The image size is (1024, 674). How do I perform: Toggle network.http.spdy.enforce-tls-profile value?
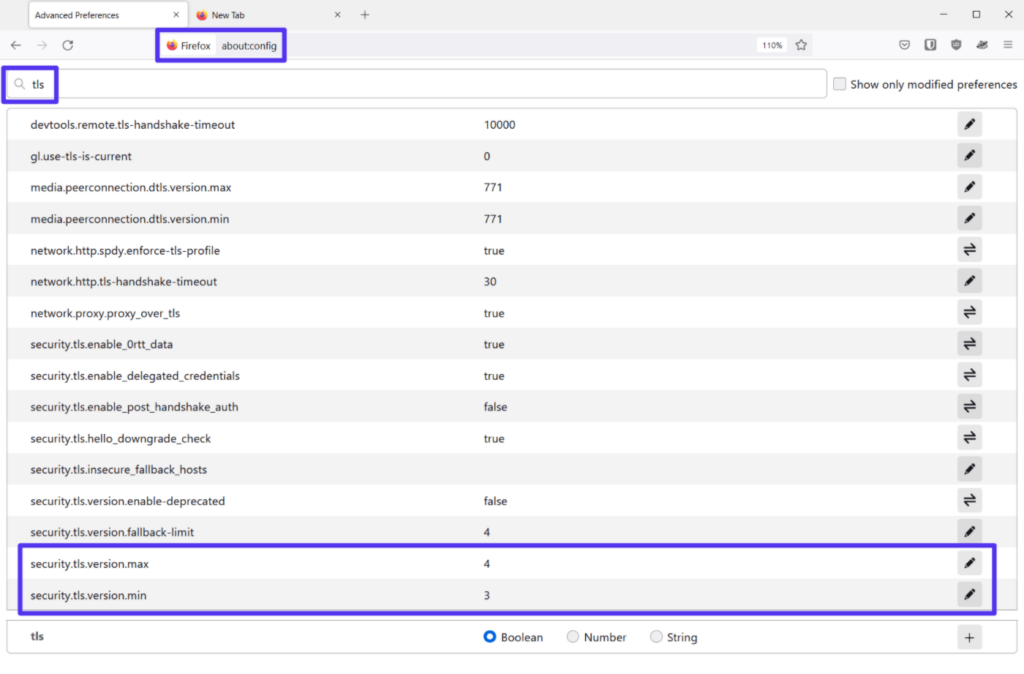click(x=968, y=249)
